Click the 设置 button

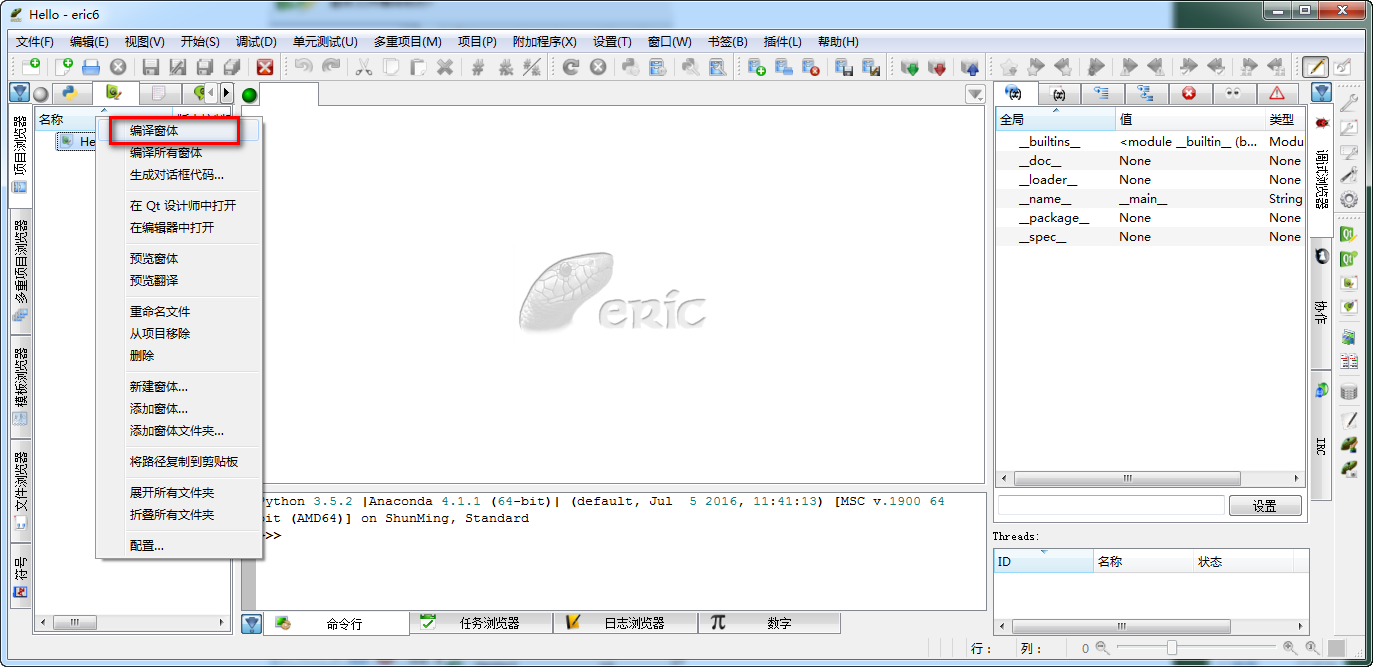click(1265, 506)
